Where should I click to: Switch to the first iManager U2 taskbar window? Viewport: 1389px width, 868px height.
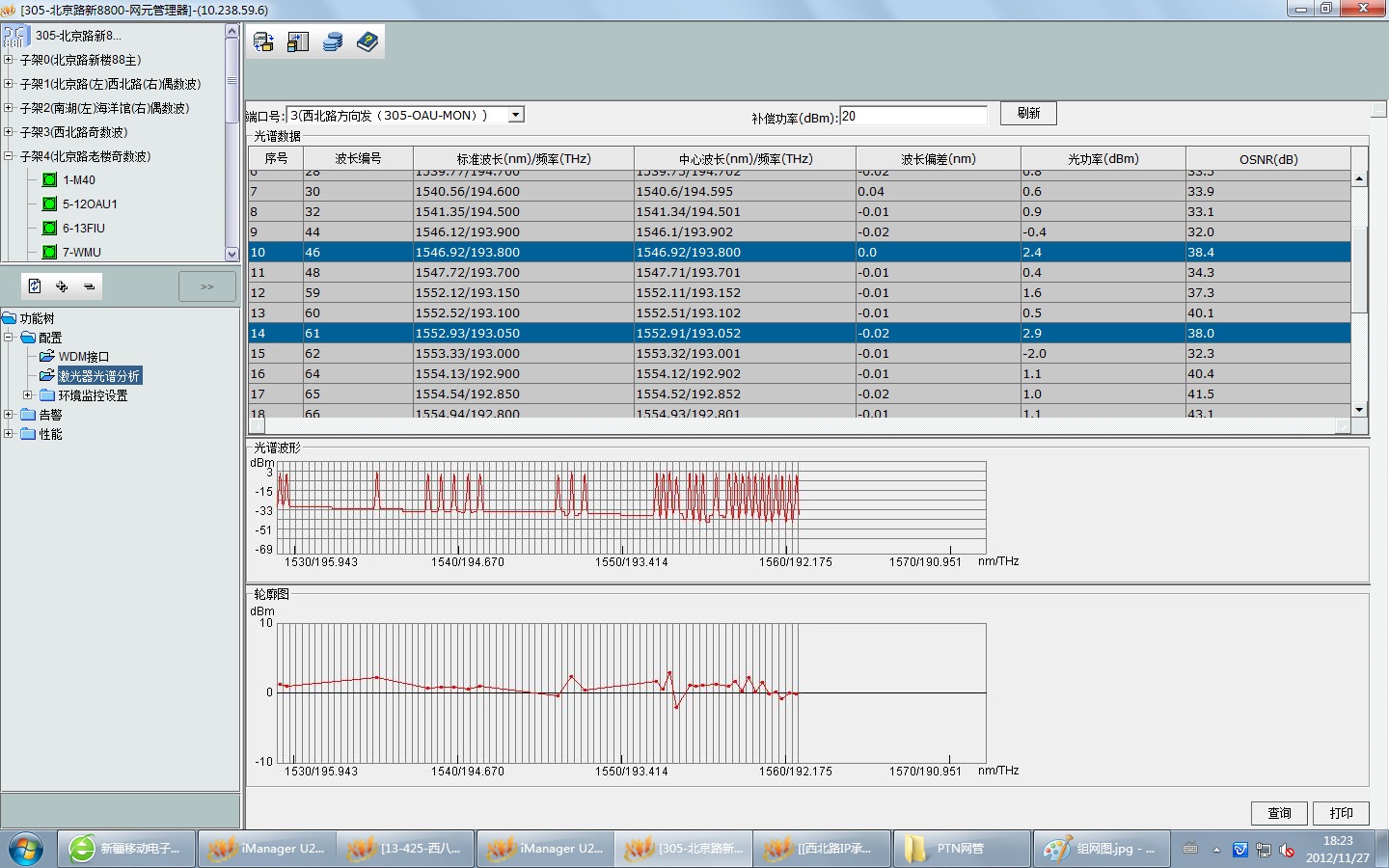[x=265, y=849]
